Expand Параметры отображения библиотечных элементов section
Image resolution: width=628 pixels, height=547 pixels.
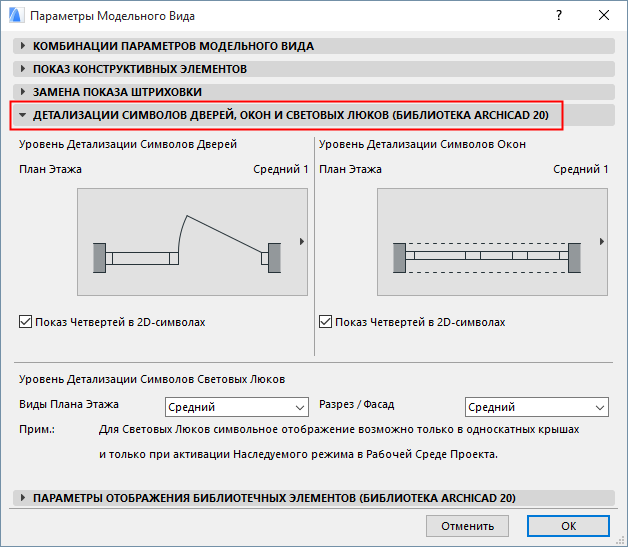click(x=314, y=498)
